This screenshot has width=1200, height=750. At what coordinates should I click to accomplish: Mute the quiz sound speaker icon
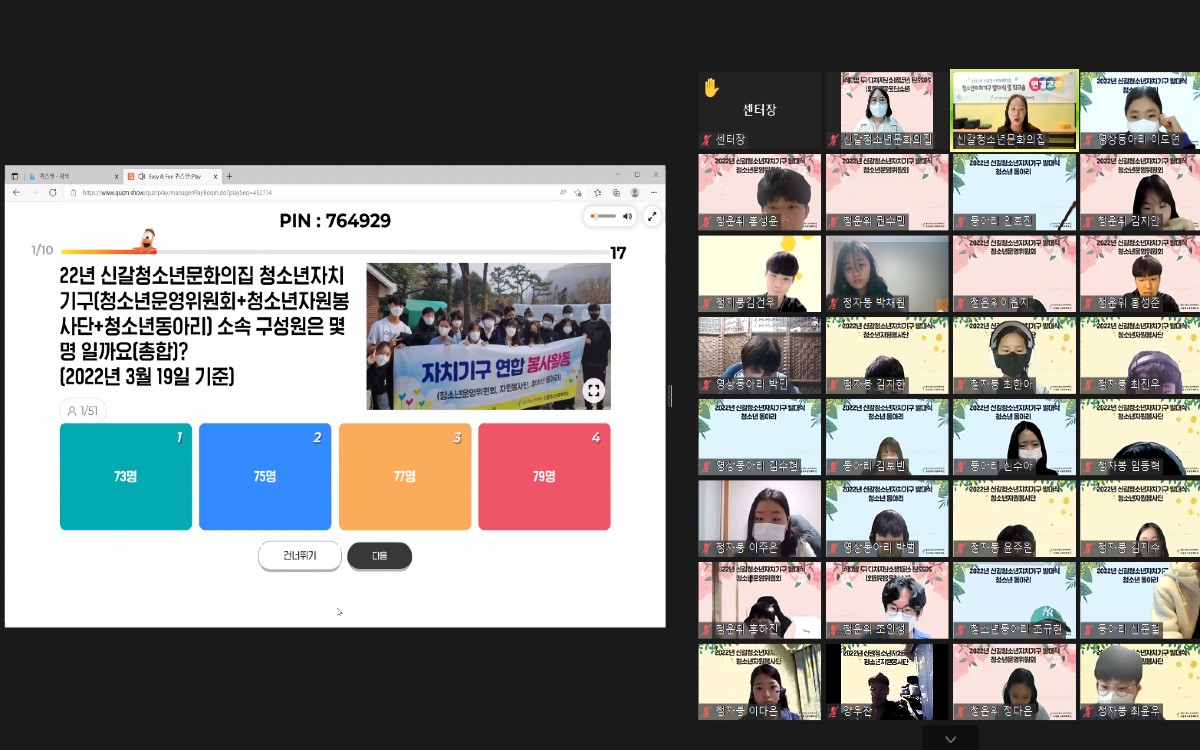pyautogui.click(x=628, y=216)
